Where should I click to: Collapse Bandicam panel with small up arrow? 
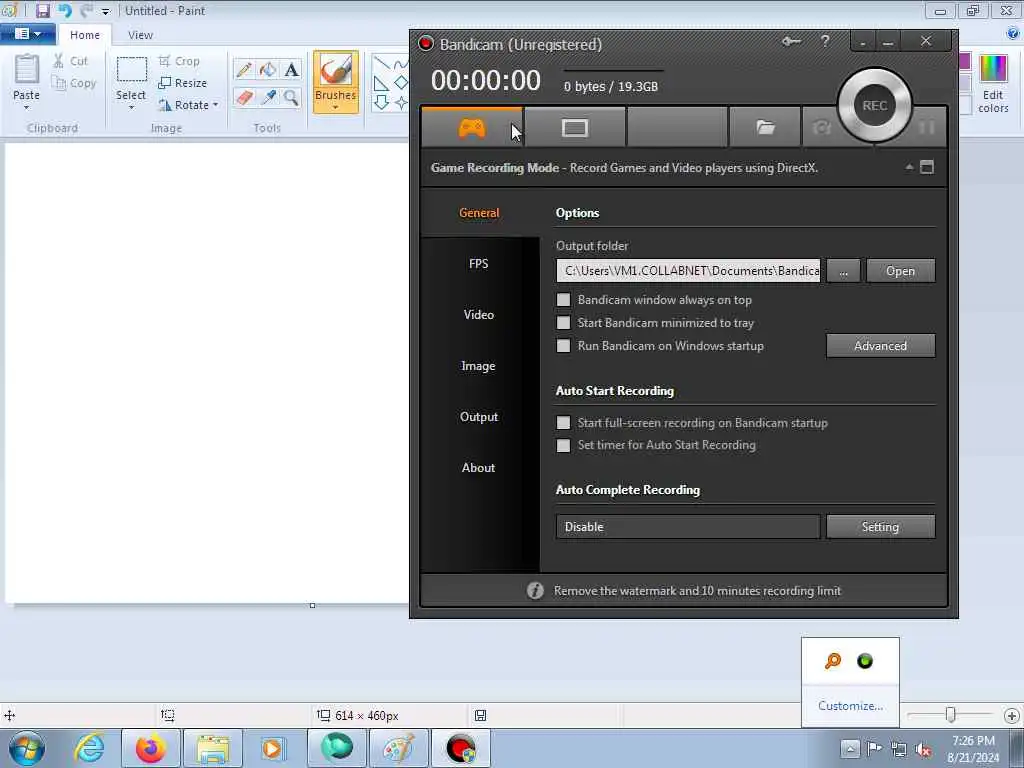tap(909, 167)
